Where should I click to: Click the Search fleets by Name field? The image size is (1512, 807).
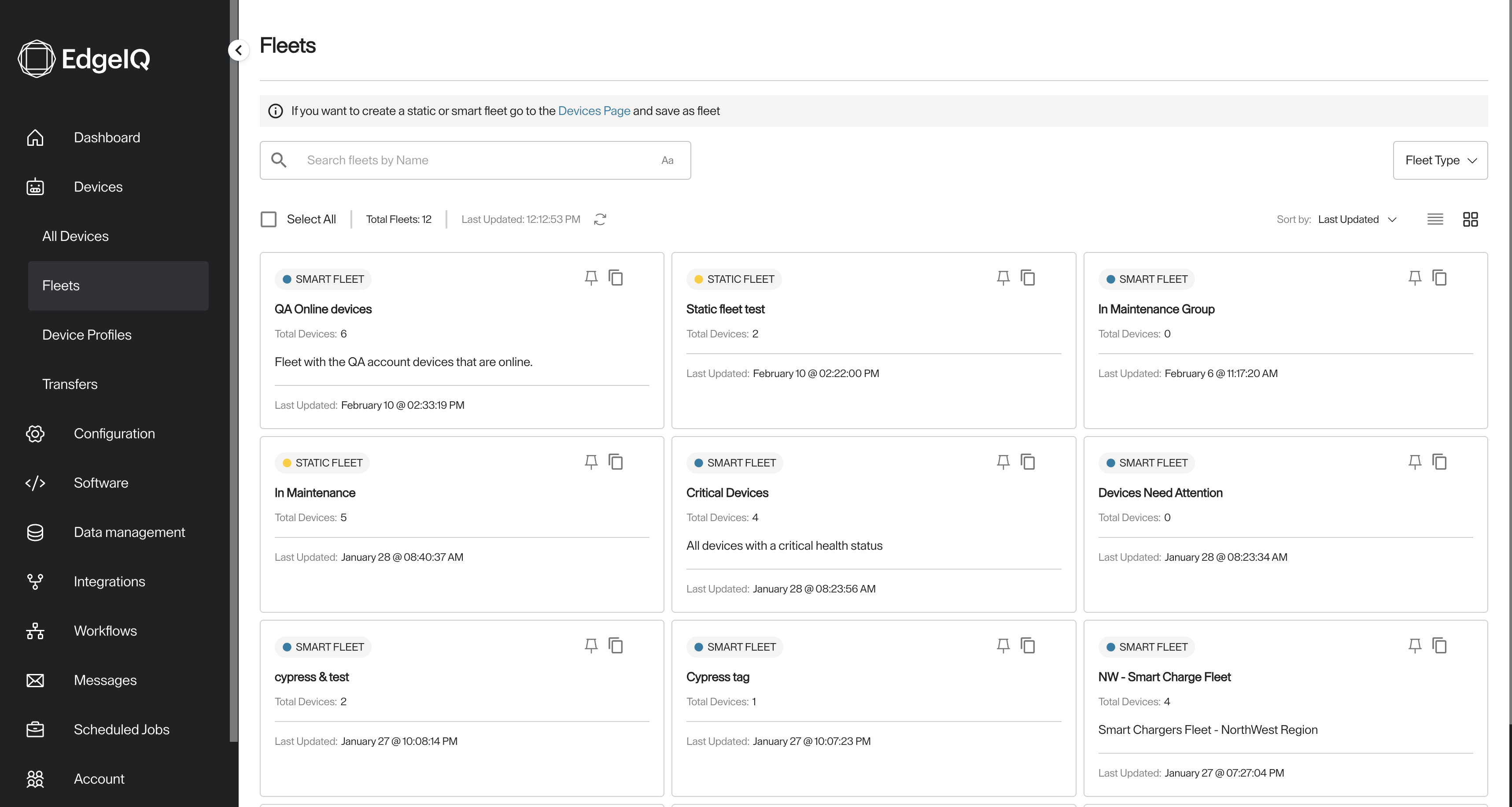[x=476, y=160]
